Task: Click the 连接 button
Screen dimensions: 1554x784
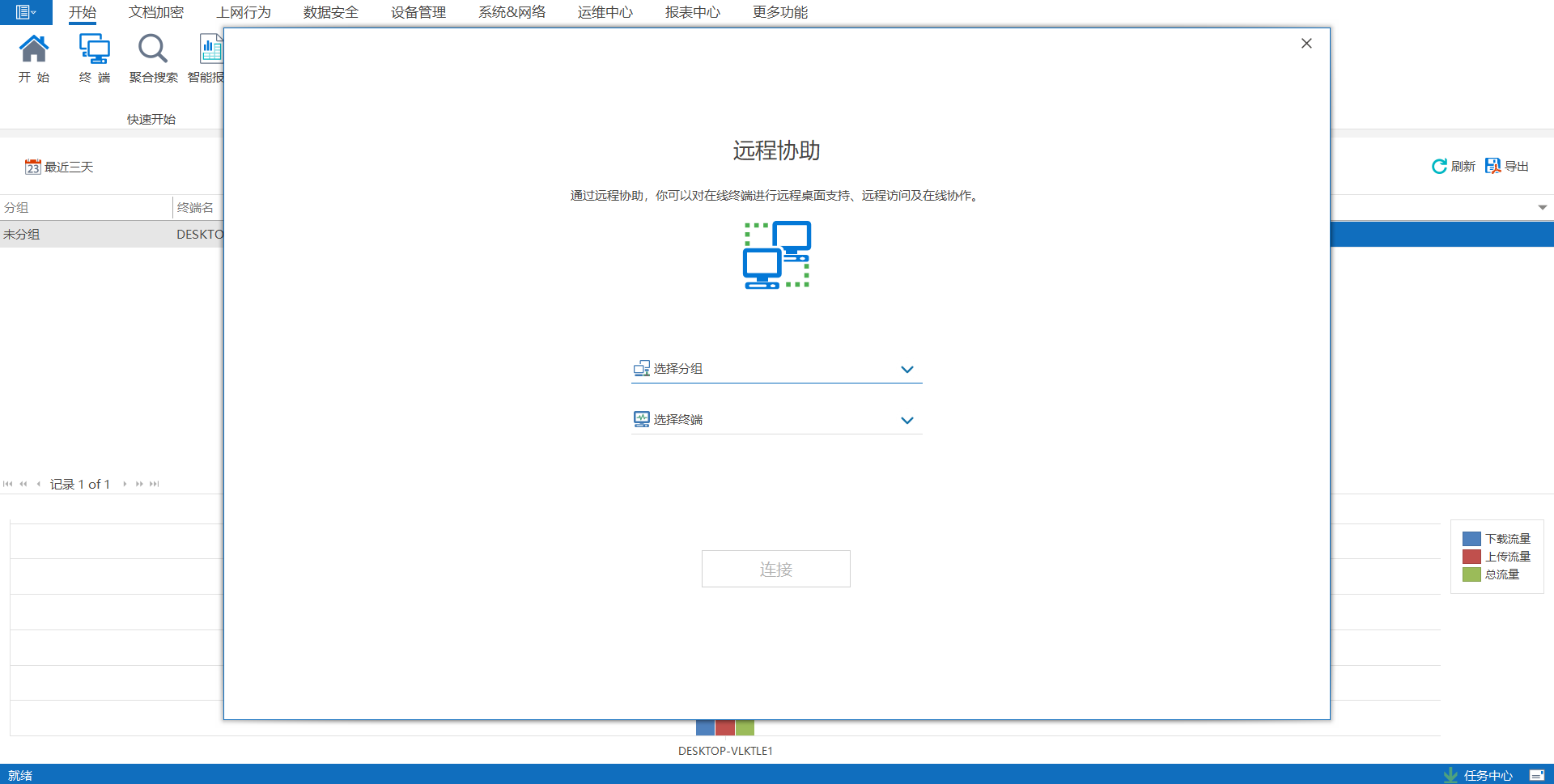Action: [775, 569]
